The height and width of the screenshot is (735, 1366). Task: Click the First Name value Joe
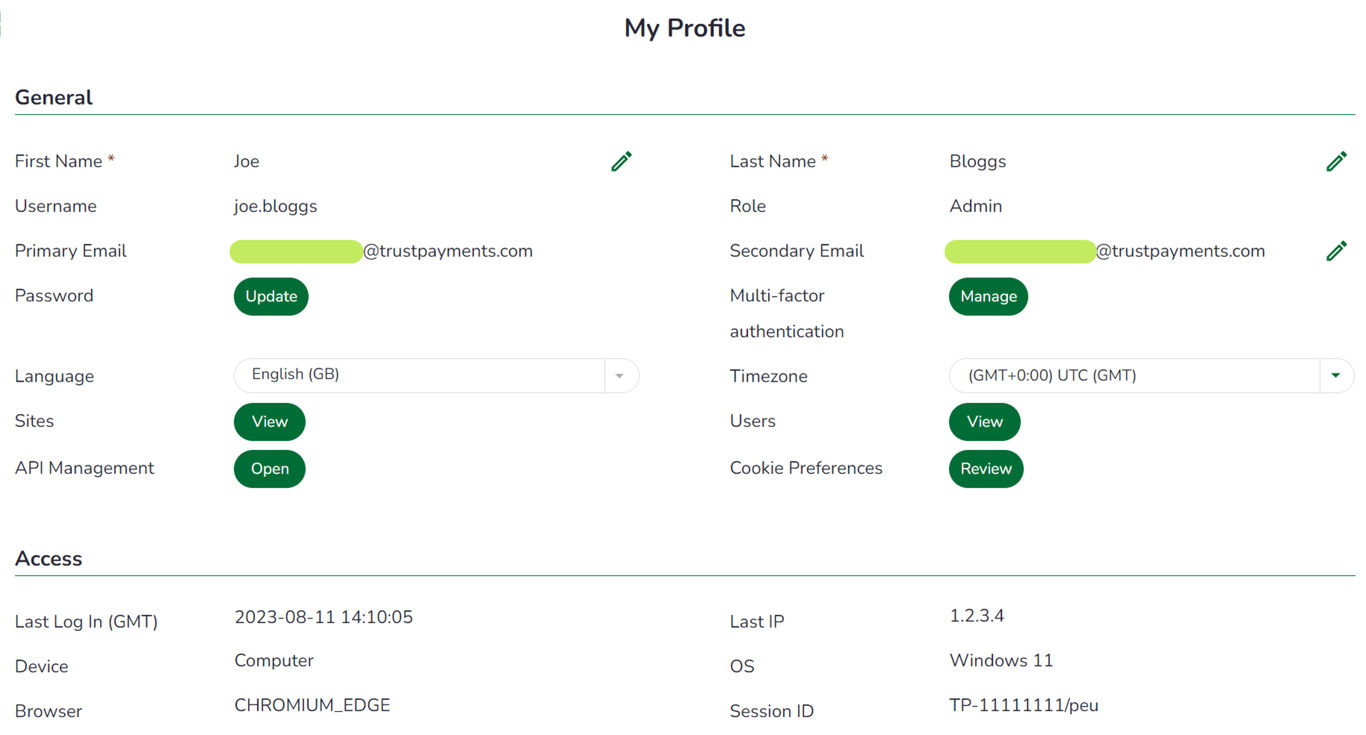coord(247,162)
